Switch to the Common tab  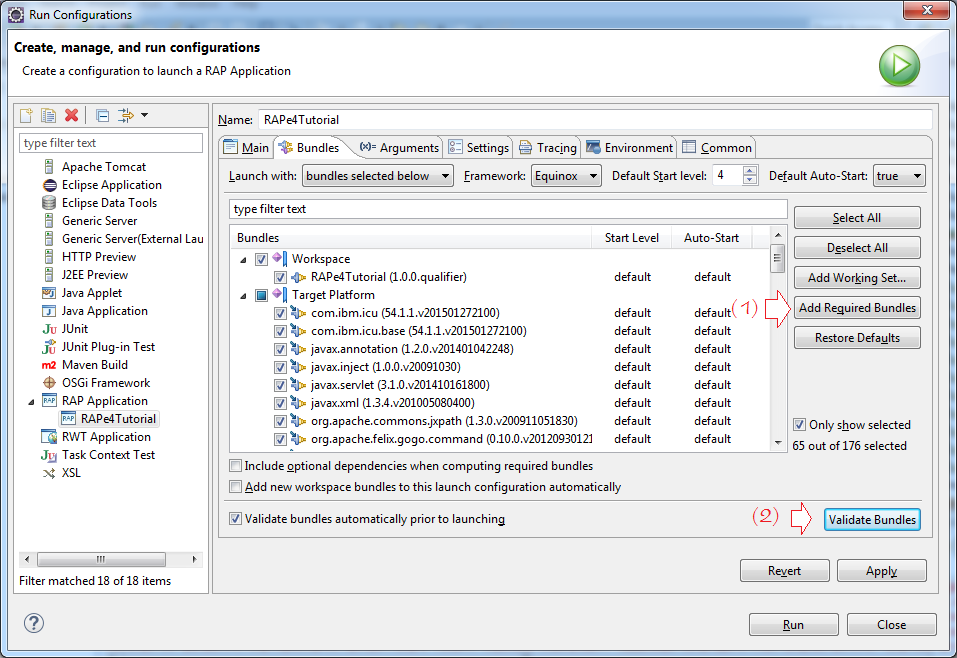pyautogui.click(x=717, y=147)
